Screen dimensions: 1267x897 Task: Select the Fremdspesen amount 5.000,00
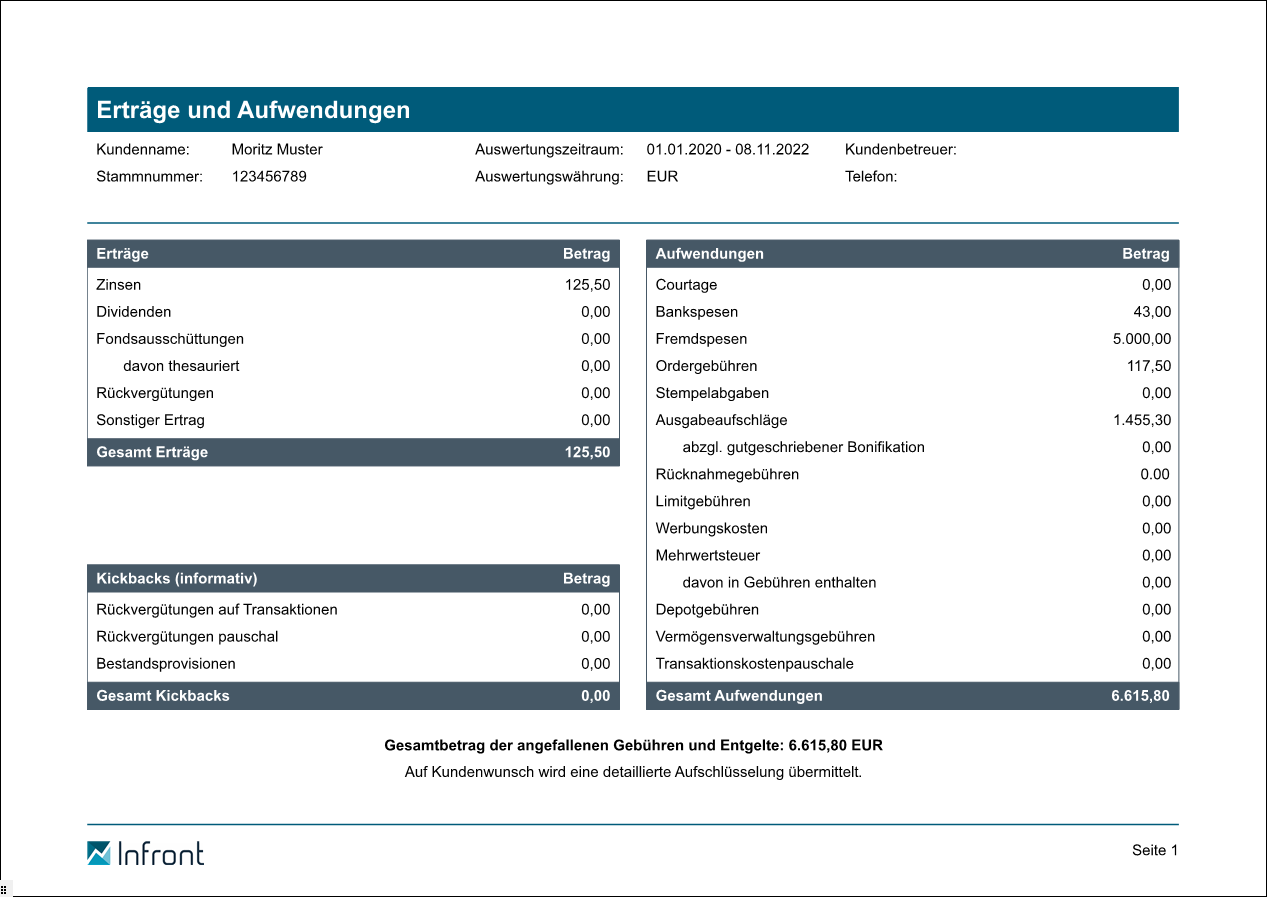pyautogui.click(x=1141, y=339)
